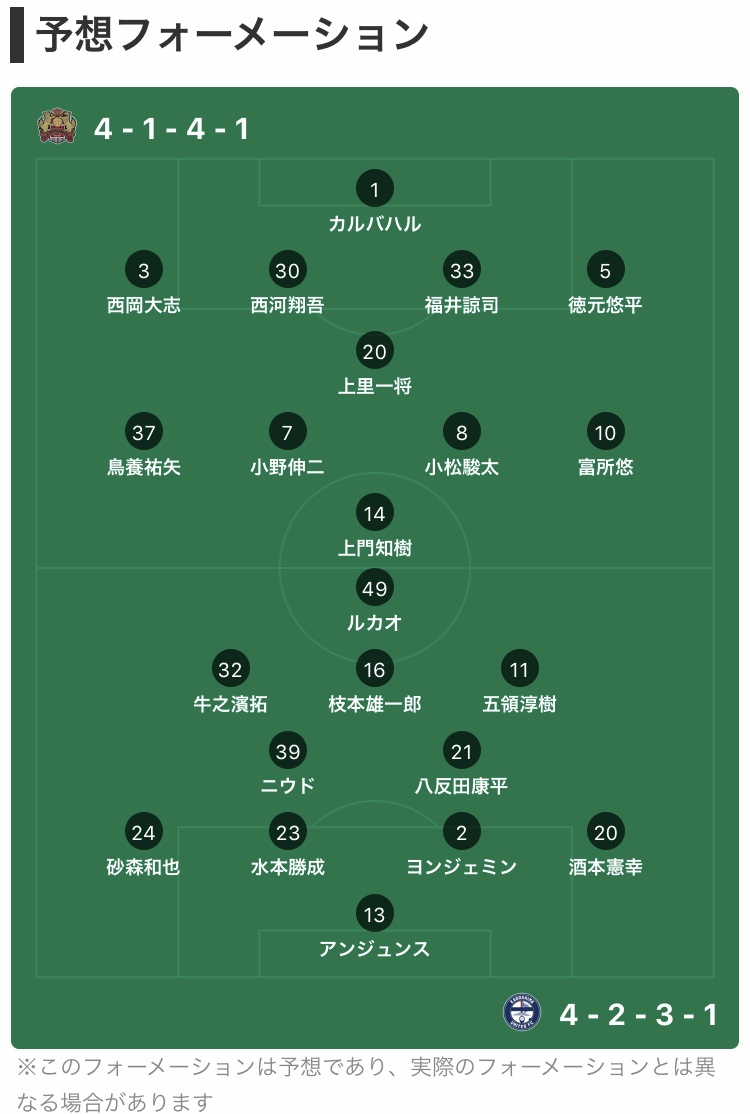The image size is (750, 1114).
Task: Click the away team crest icon
Action: click(x=522, y=1012)
